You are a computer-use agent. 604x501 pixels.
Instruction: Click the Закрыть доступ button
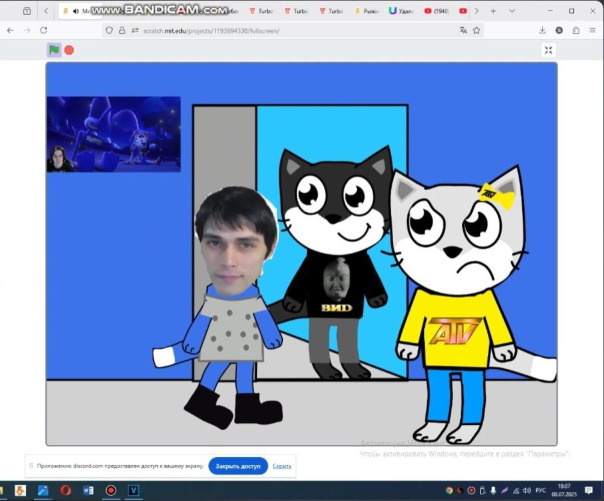pyautogui.click(x=238, y=466)
